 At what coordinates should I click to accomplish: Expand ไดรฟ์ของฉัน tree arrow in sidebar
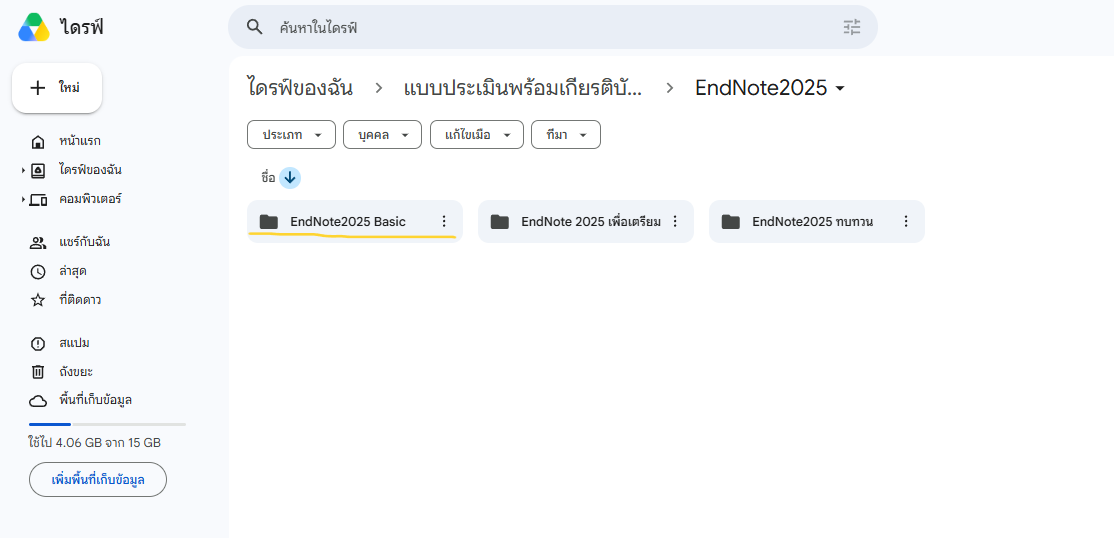tap(23, 171)
